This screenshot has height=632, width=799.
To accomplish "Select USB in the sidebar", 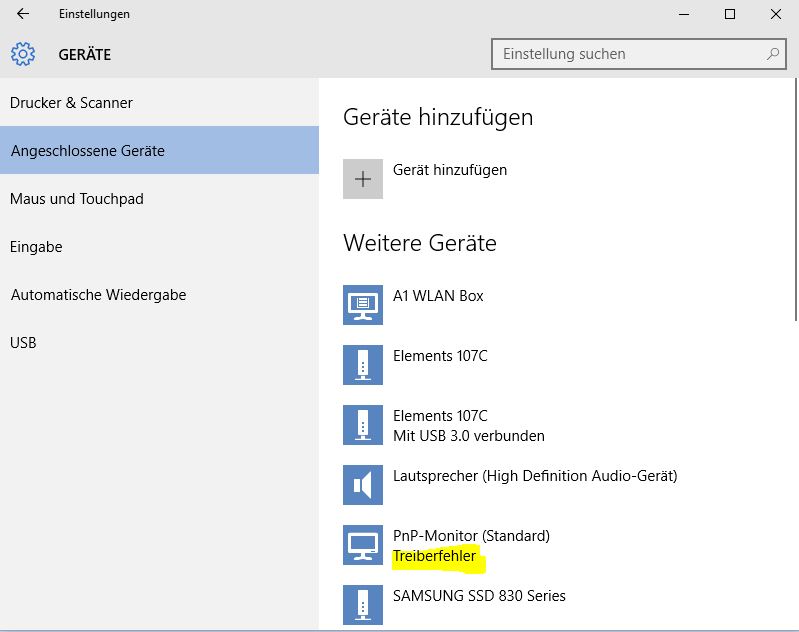I will pyautogui.click(x=23, y=343).
